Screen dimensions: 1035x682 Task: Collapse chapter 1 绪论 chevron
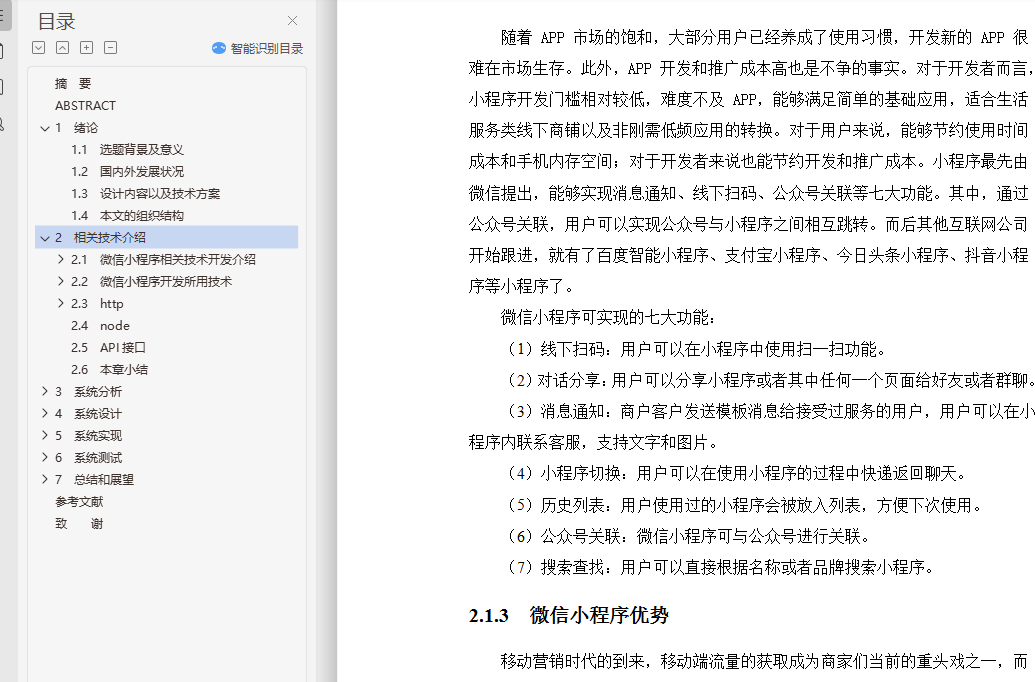click(45, 128)
